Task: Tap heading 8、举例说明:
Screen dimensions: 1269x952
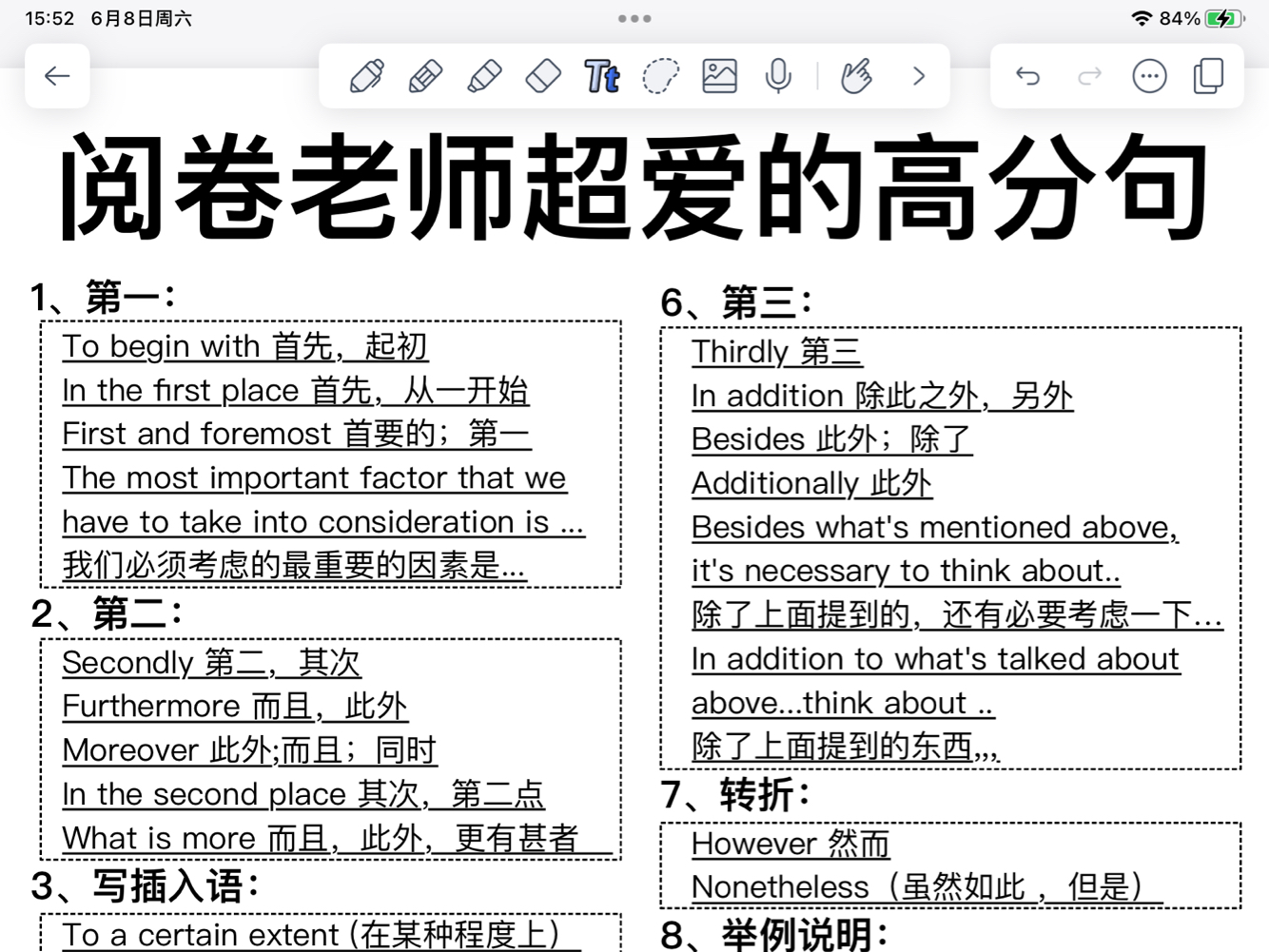Action: [775, 934]
